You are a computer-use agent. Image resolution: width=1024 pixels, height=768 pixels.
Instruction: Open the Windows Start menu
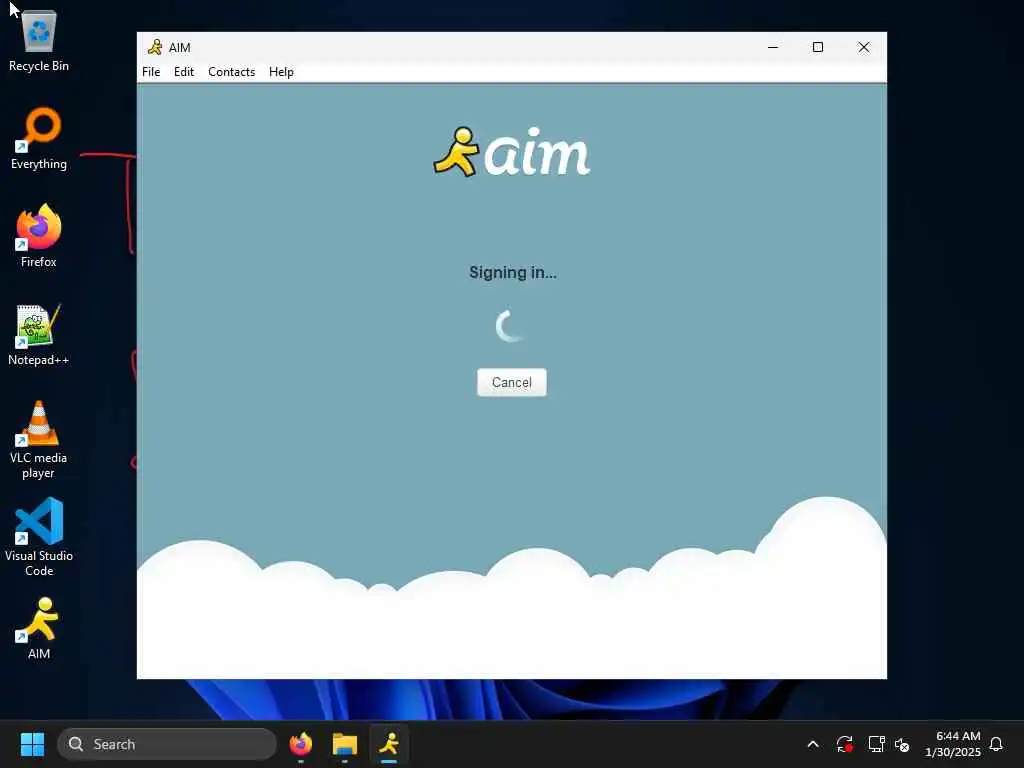click(32, 744)
